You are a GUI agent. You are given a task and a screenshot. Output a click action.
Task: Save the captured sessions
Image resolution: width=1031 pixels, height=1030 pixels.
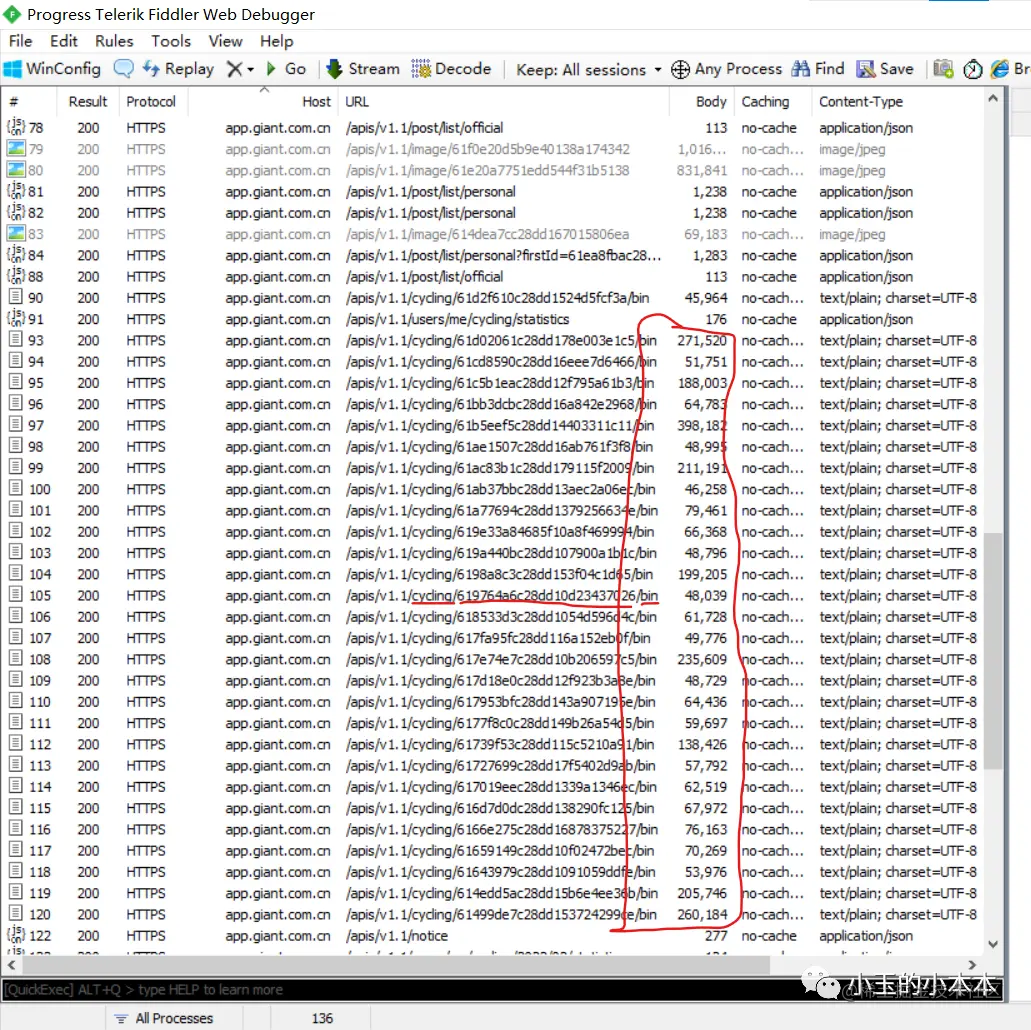[885, 69]
